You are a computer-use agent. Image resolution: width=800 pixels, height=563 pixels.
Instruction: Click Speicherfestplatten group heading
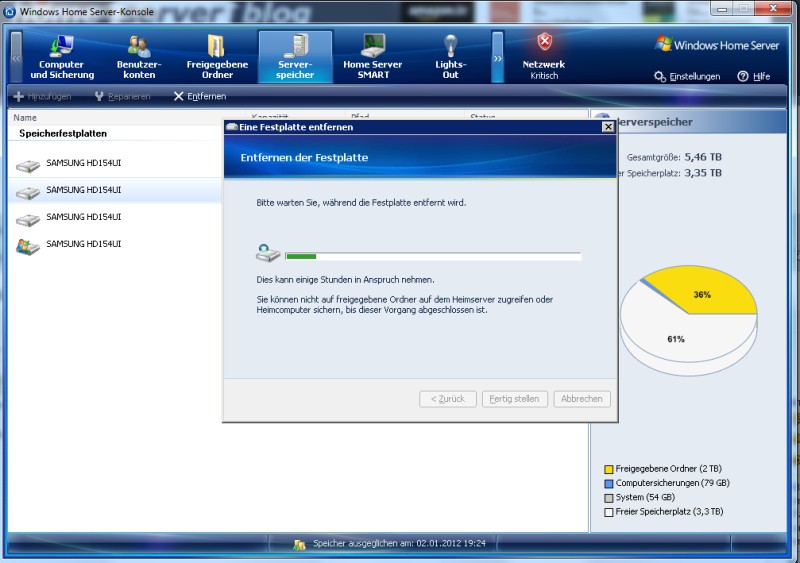[x=63, y=133]
